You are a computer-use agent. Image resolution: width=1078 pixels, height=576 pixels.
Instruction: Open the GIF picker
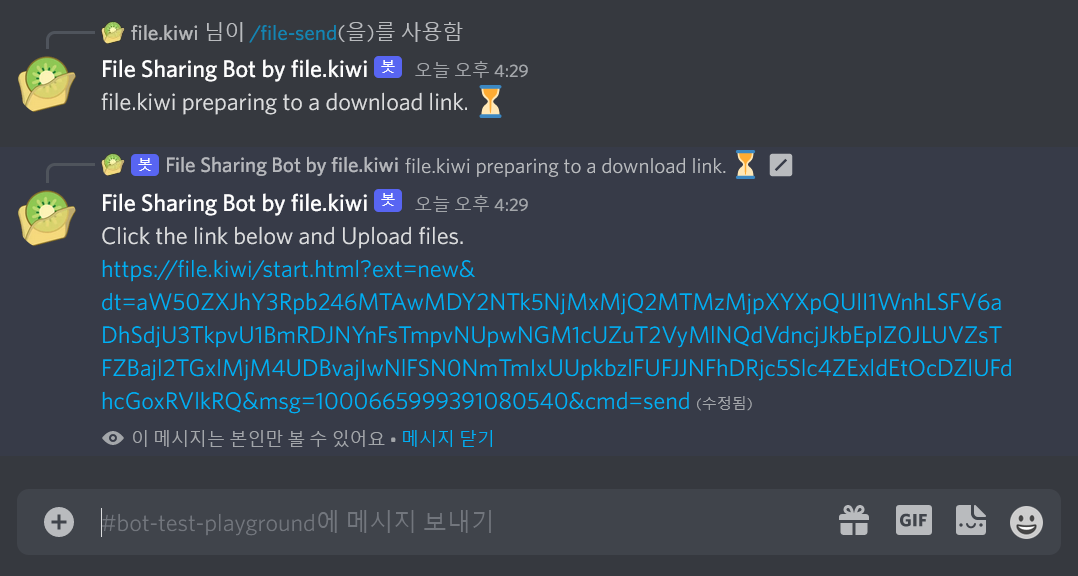pos(914,520)
